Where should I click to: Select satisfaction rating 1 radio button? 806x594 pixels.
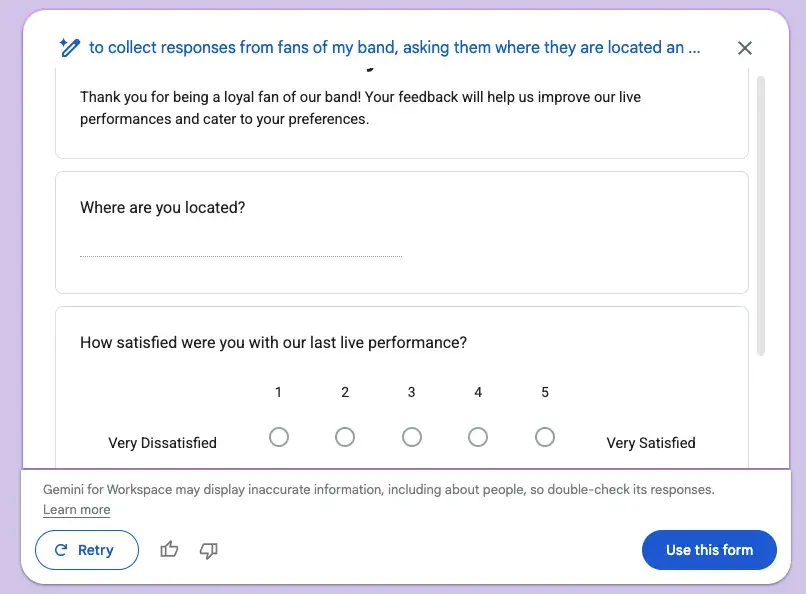(x=278, y=437)
